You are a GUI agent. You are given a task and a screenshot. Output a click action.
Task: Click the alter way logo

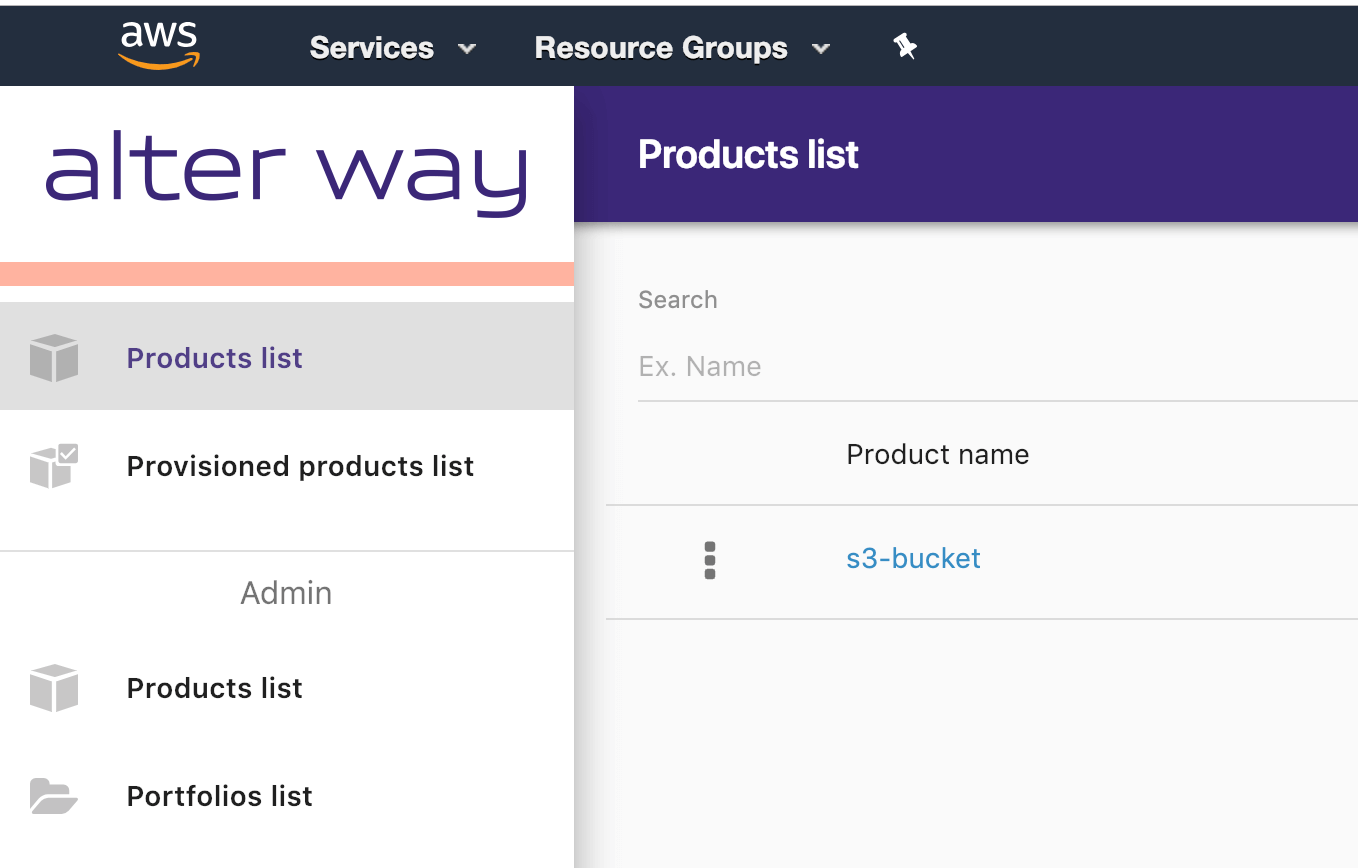coord(287,172)
